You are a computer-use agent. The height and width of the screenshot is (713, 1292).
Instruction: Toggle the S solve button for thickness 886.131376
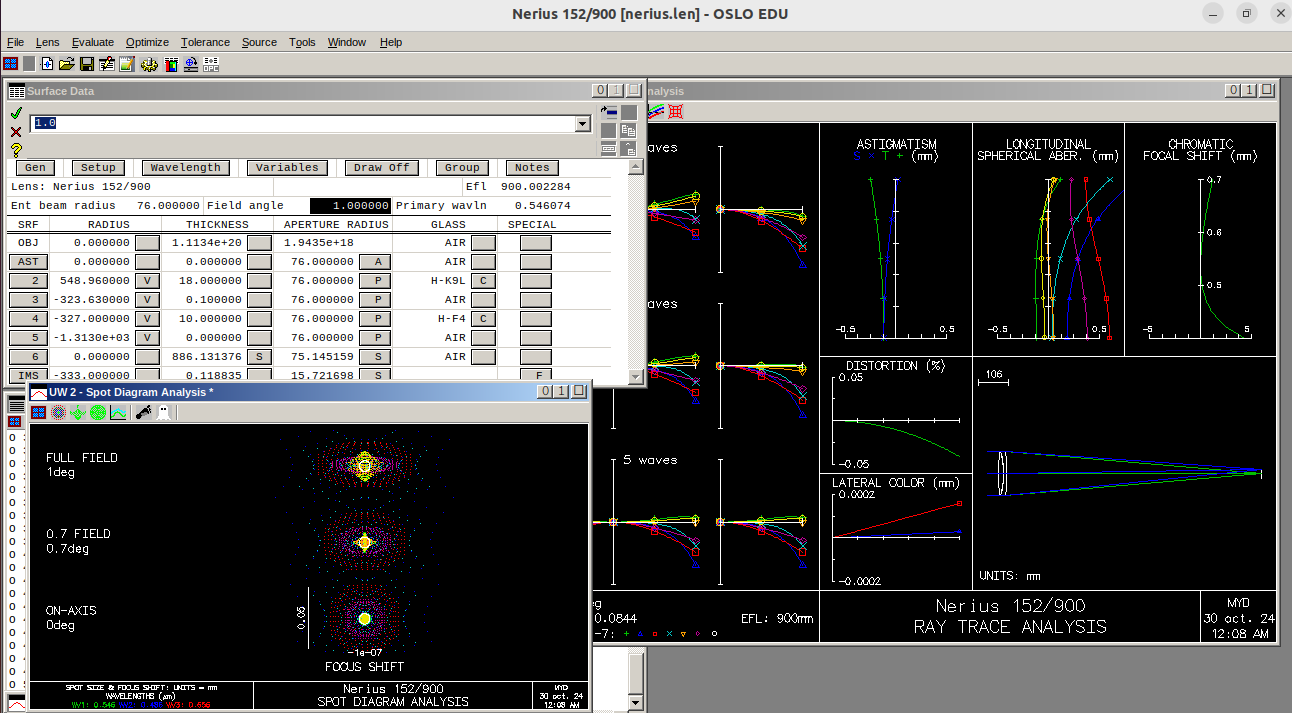[259, 357]
